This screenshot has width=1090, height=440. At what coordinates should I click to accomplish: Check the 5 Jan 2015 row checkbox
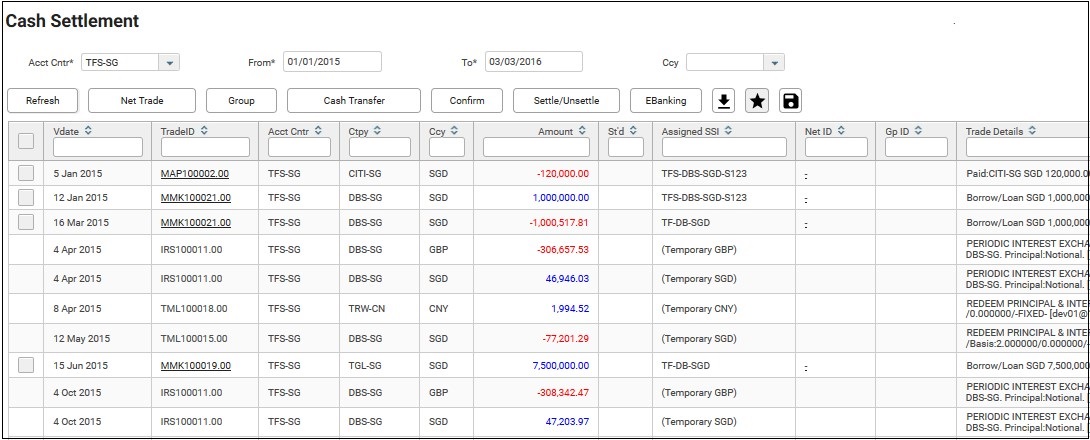pyautogui.click(x=26, y=172)
